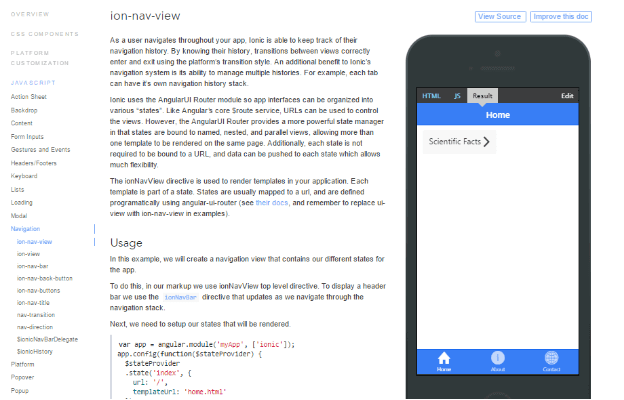Switch to the JS tab in demo
The height and width of the screenshot is (400, 624).
tap(457, 96)
